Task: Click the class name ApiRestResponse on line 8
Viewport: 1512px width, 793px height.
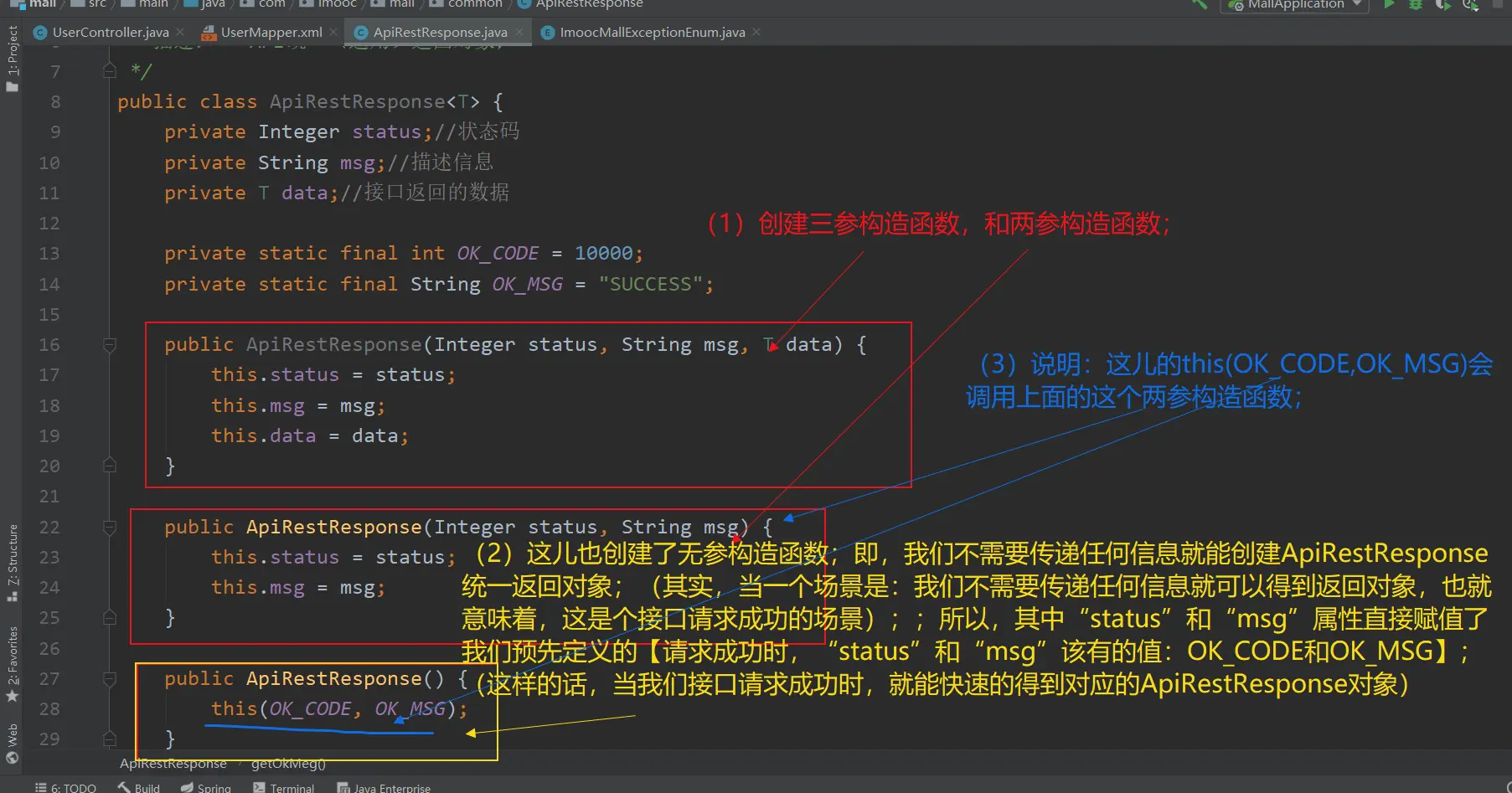Action: [x=358, y=101]
